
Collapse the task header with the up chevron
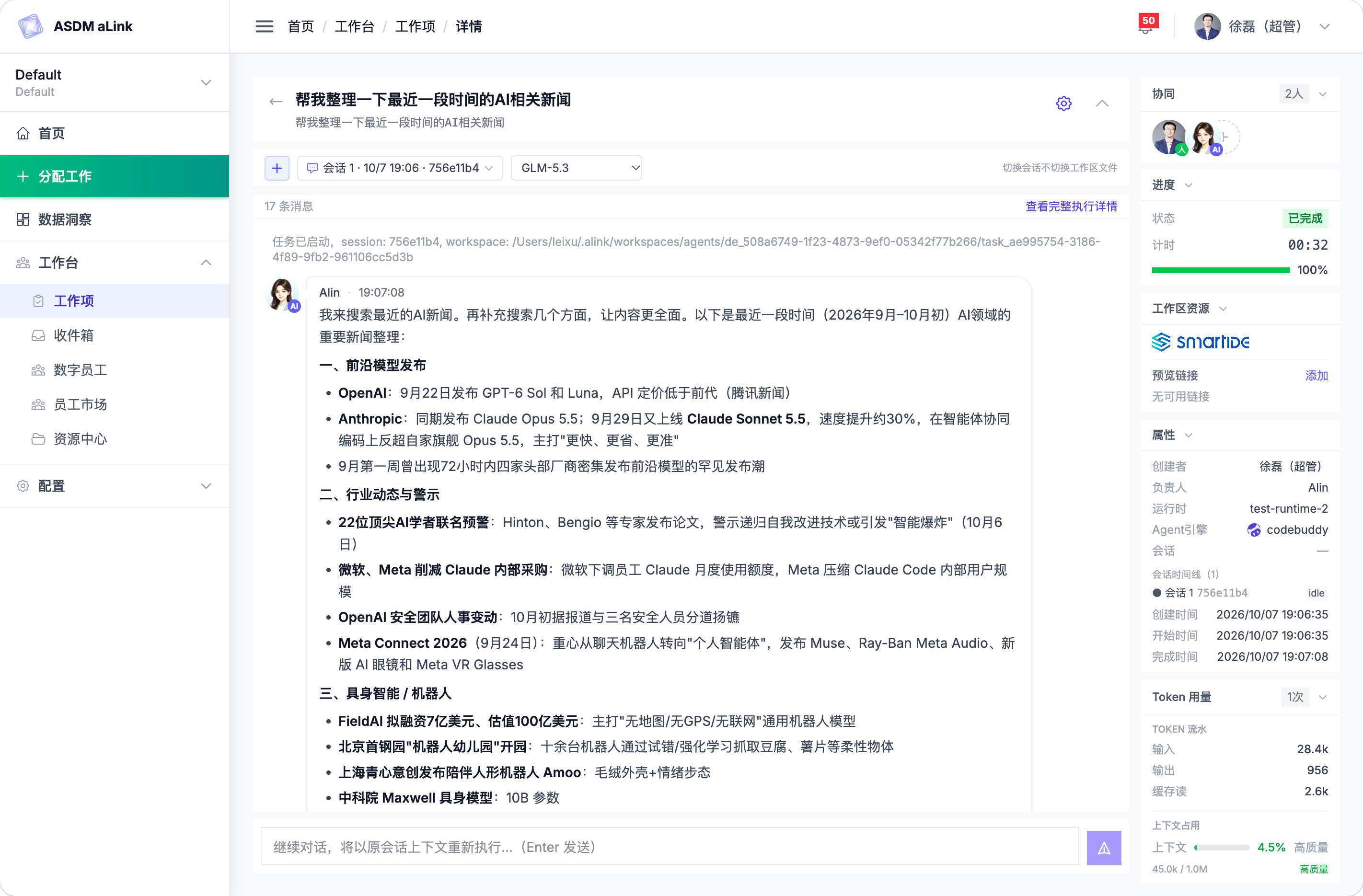(x=1102, y=103)
